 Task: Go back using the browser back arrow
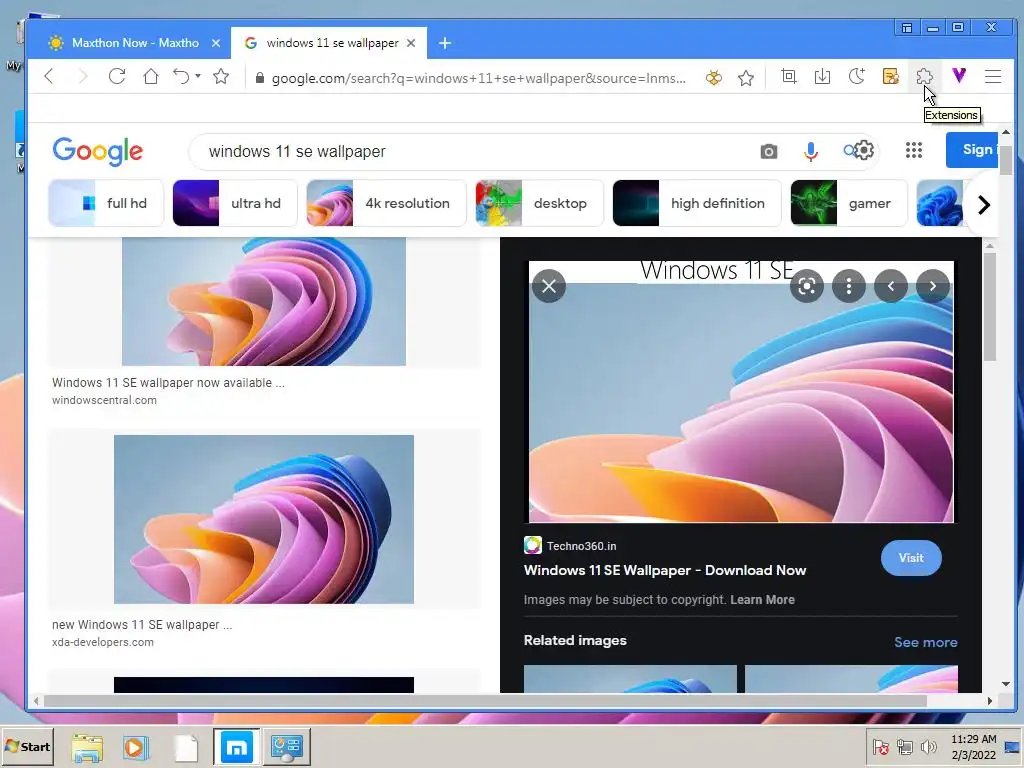pyautogui.click(x=49, y=76)
